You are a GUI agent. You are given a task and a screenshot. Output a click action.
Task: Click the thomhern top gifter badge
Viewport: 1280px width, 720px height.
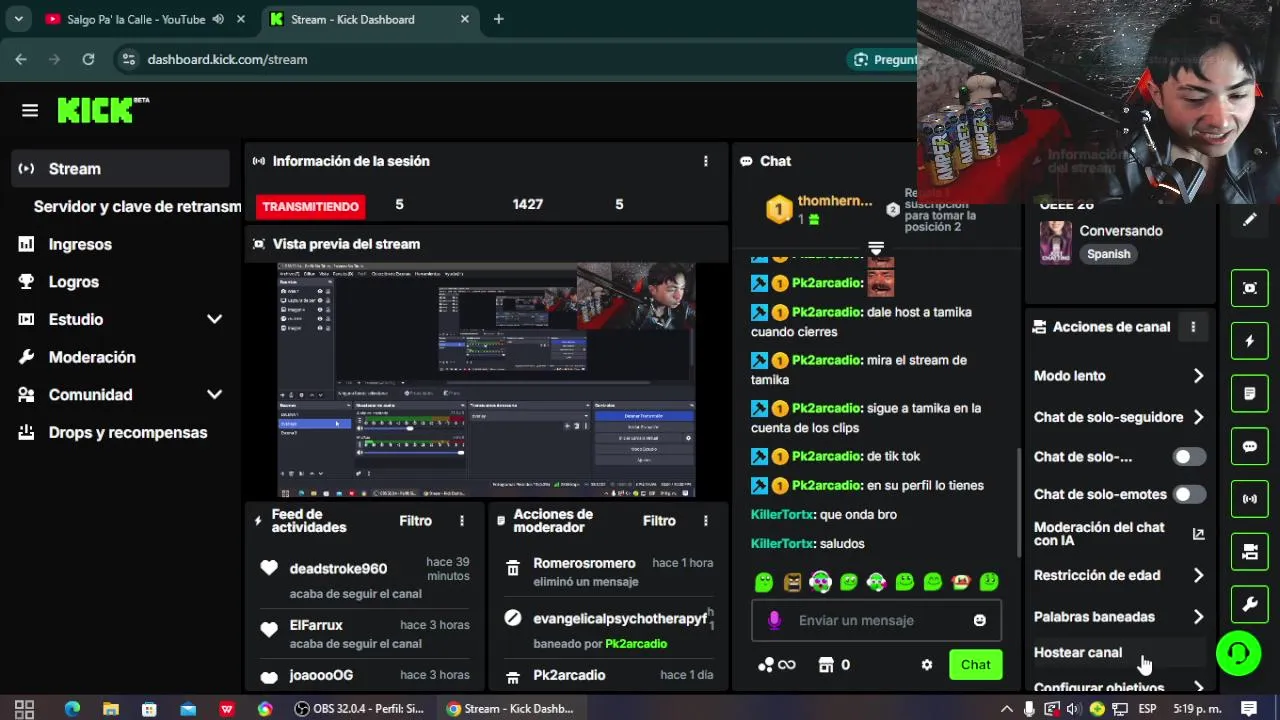point(780,210)
